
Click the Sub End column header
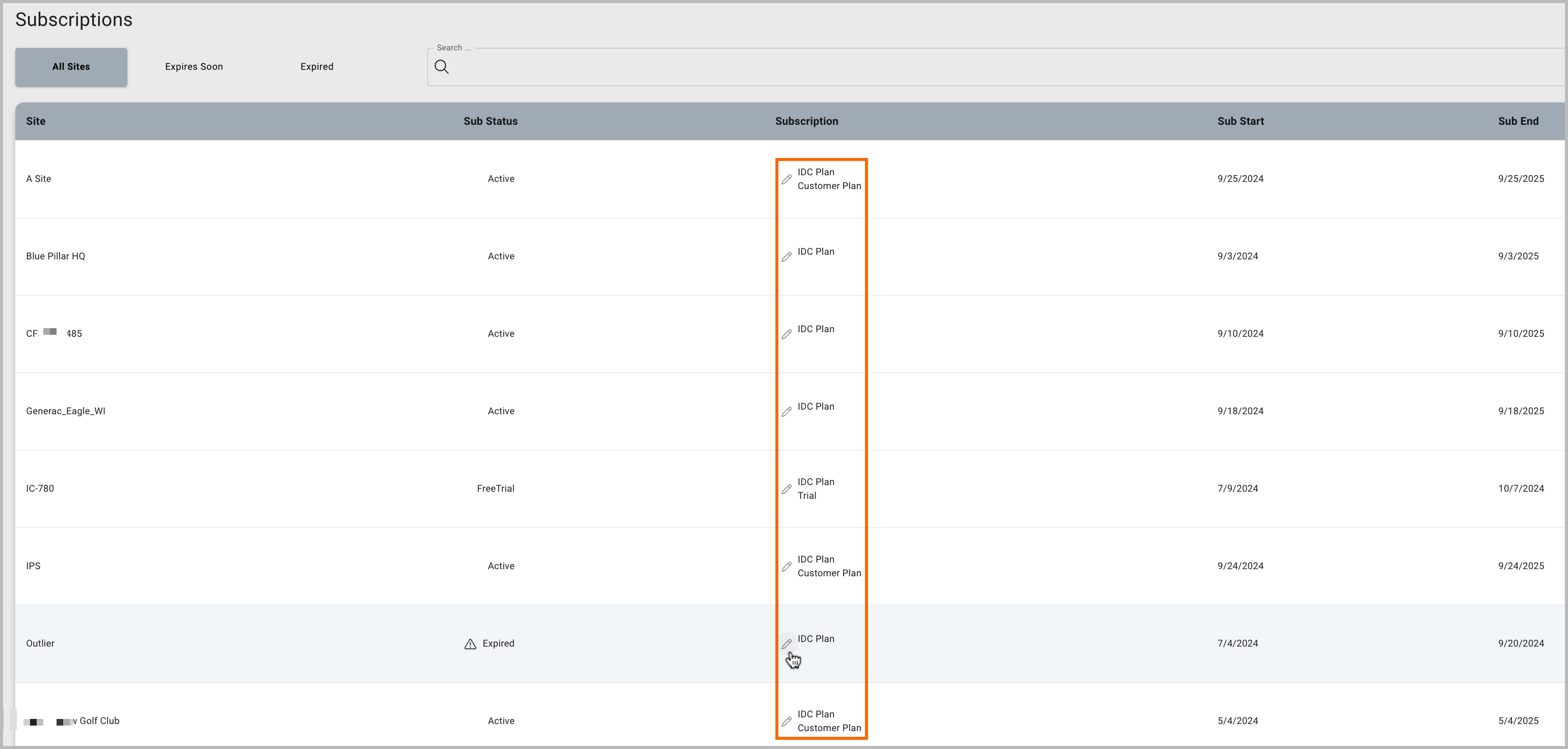pyautogui.click(x=1518, y=121)
